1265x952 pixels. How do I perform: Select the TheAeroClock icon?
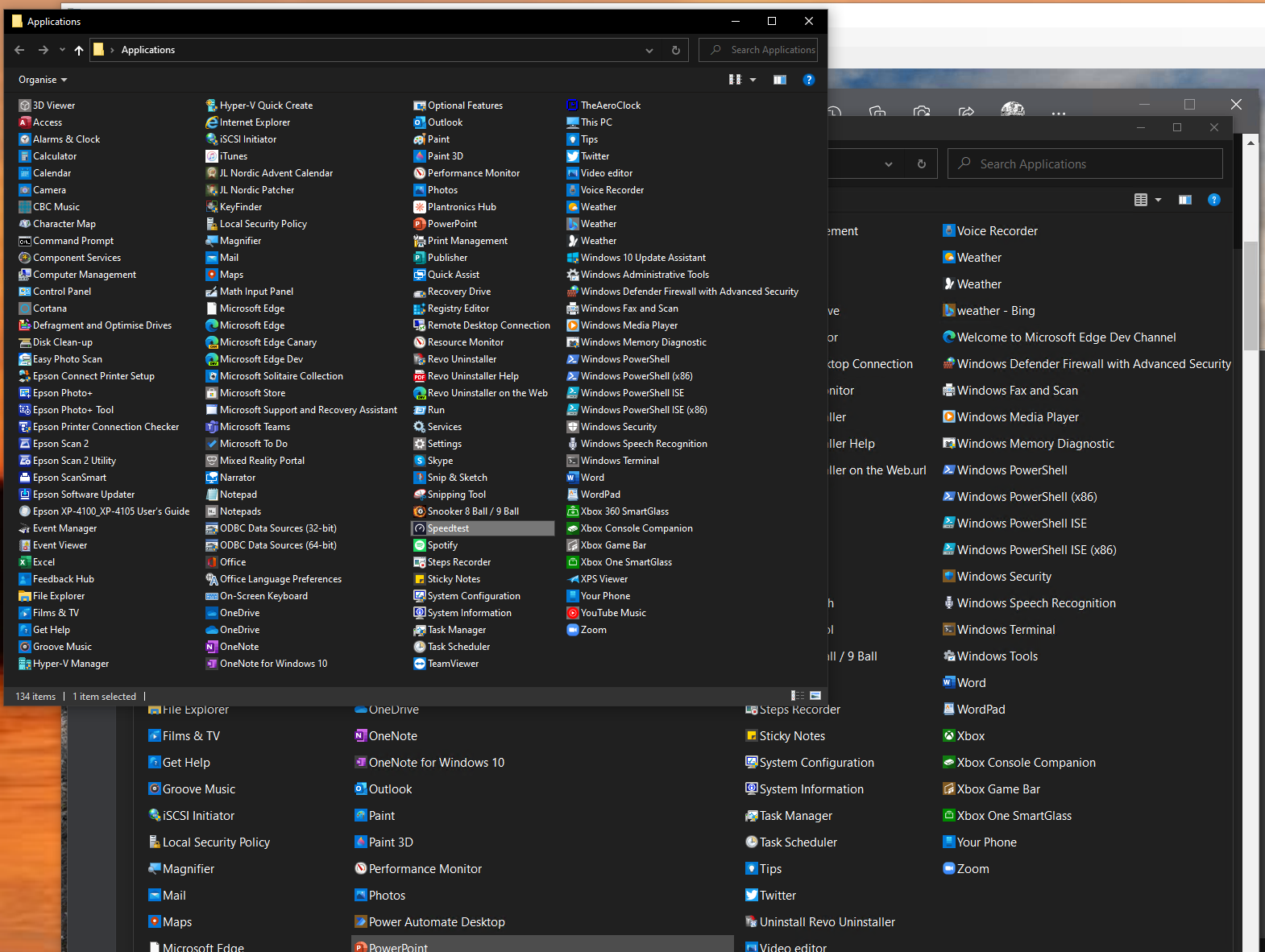pyautogui.click(x=573, y=106)
